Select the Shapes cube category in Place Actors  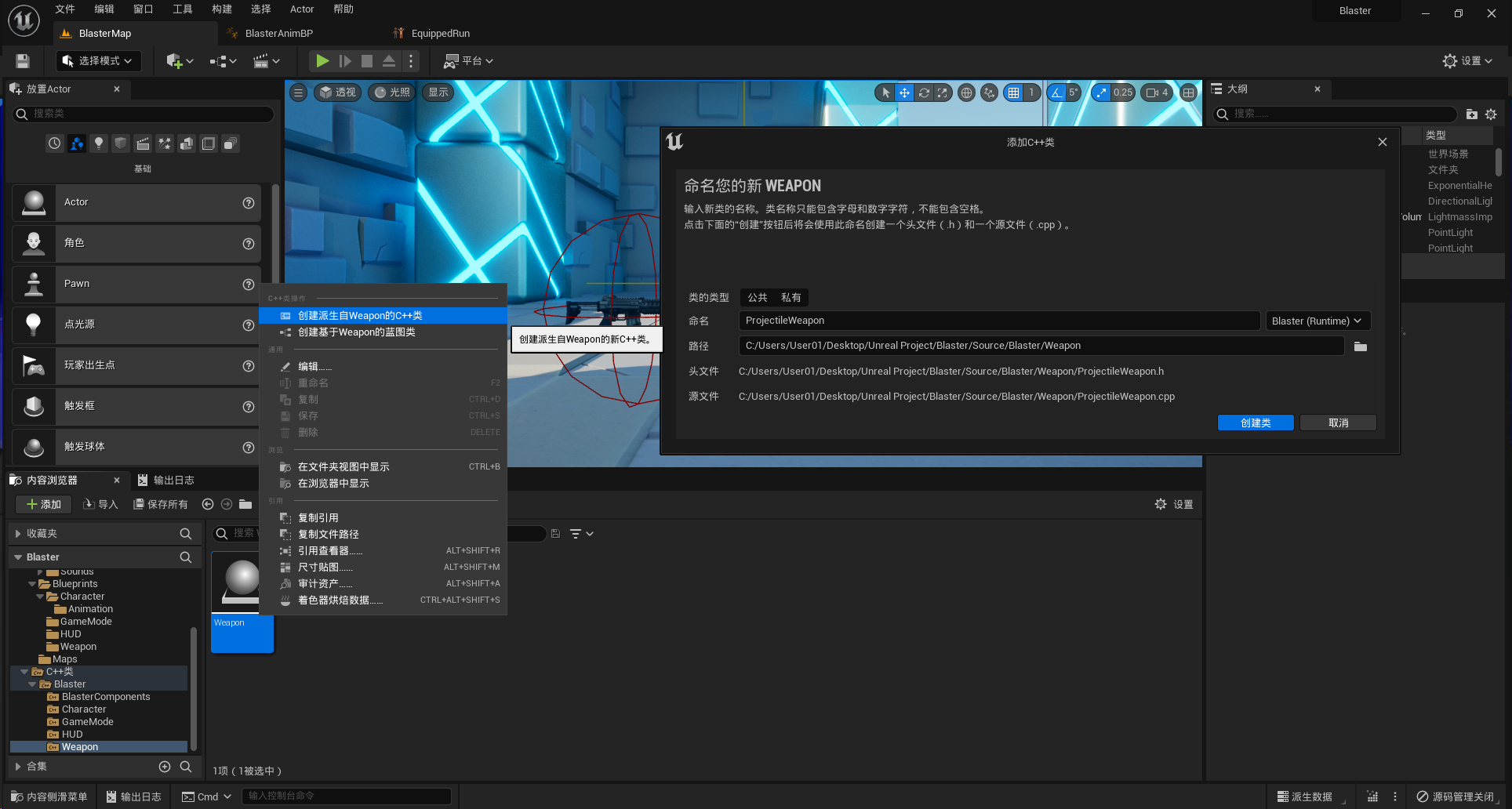[x=121, y=143]
